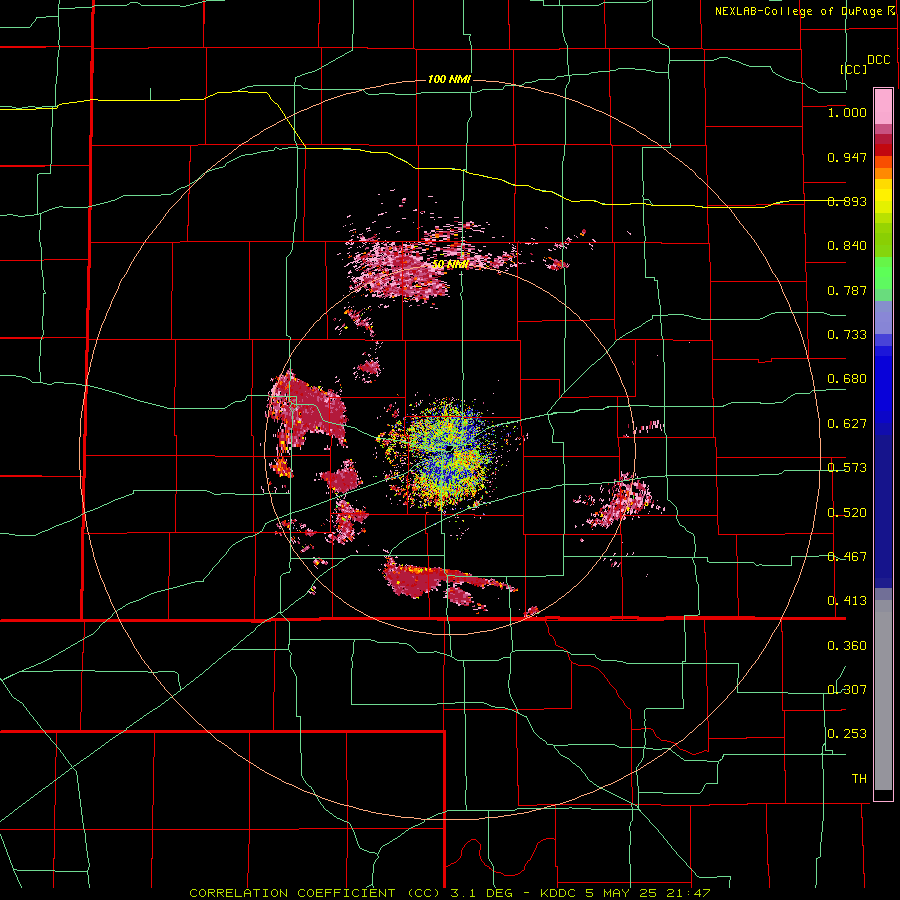Pick the orange band in color bar
The height and width of the screenshot is (900, 900).
[883, 173]
